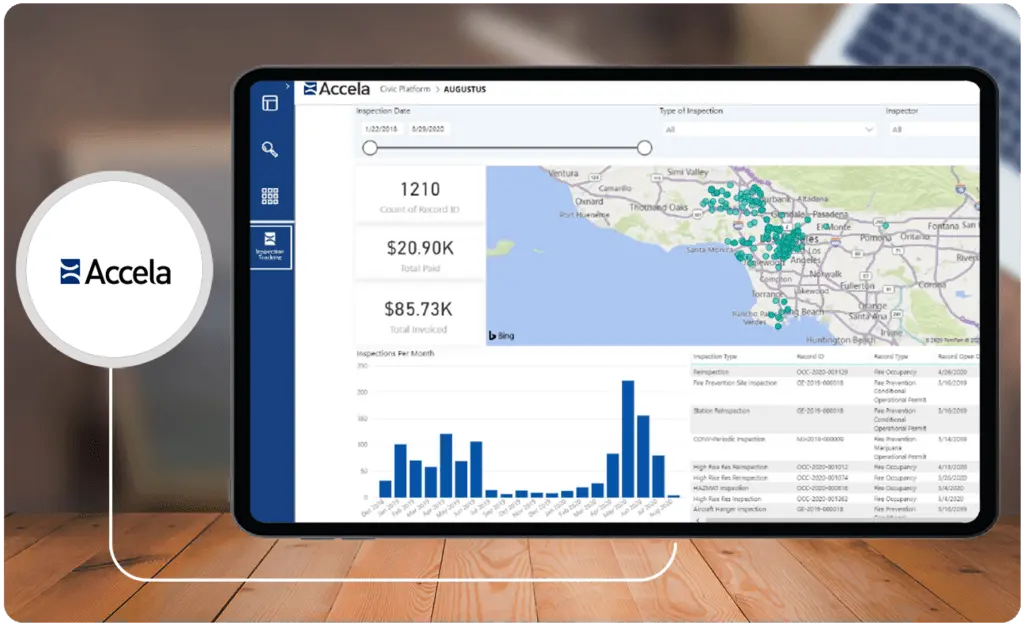Grab the right handle of the date slider
Screen dimensions: 1024x626
click(644, 148)
